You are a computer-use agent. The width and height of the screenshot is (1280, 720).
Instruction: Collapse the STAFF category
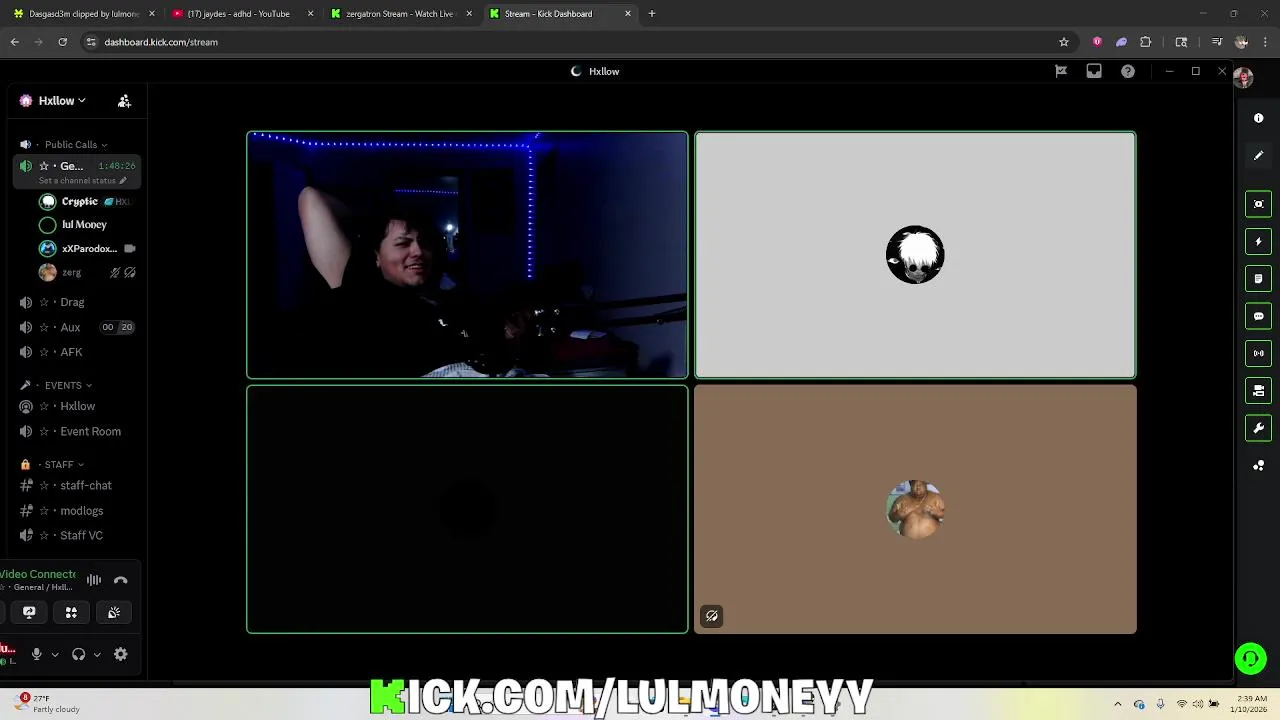coord(62,465)
